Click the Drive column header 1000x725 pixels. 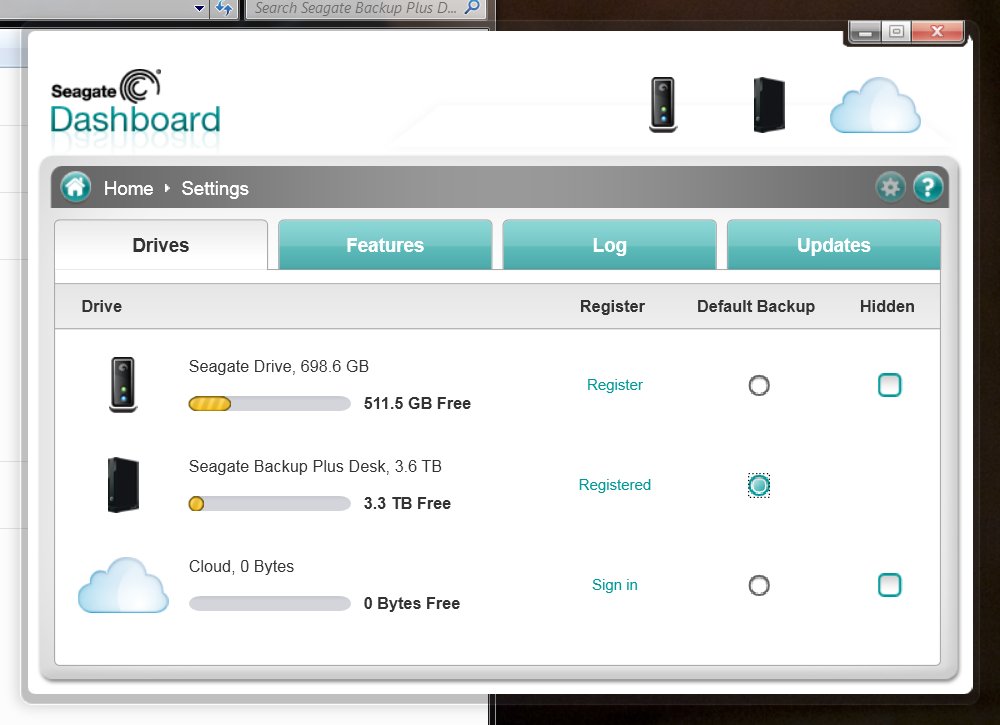(101, 306)
